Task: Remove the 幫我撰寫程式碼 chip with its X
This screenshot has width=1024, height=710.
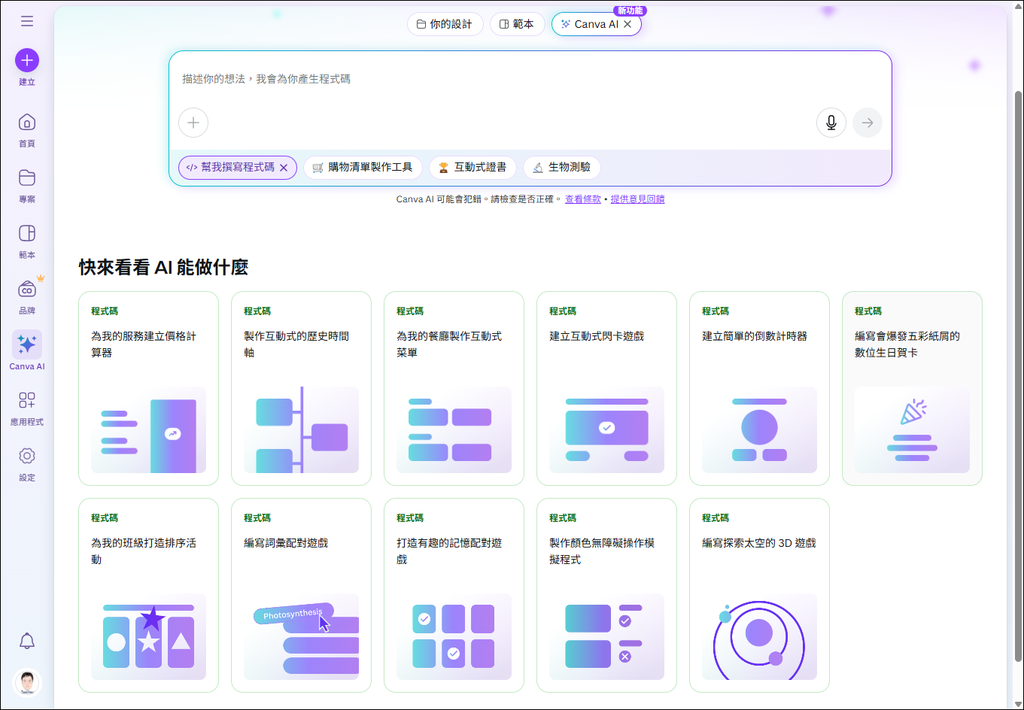Action: tap(284, 168)
